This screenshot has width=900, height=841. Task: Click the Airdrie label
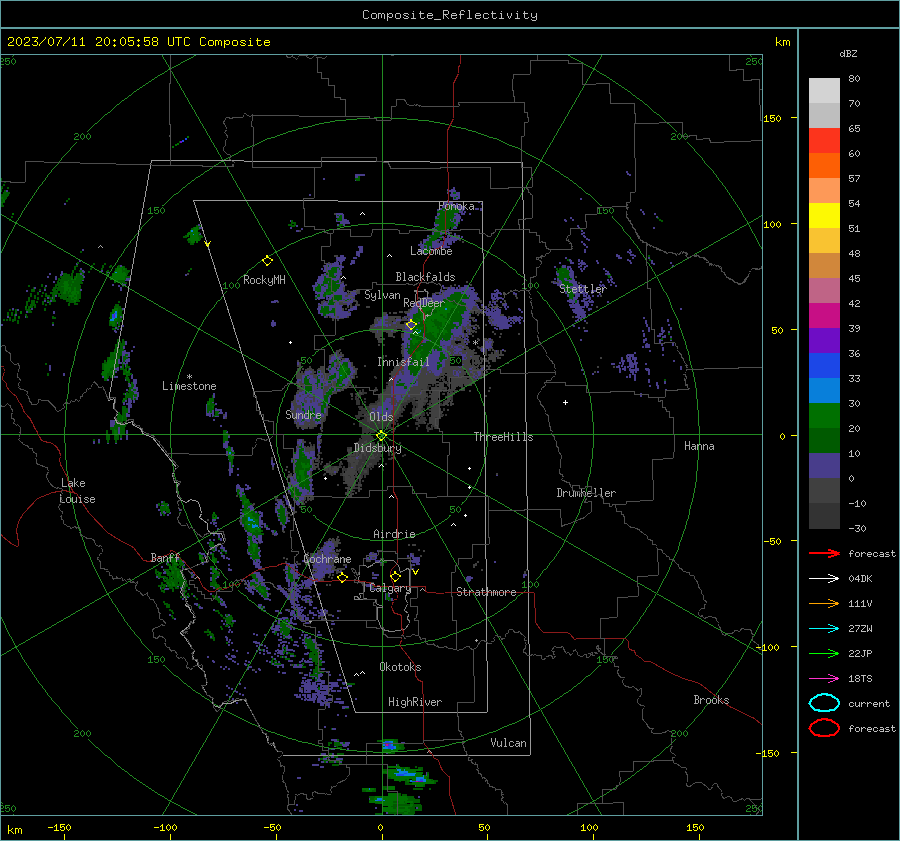[x=394, y=534]
